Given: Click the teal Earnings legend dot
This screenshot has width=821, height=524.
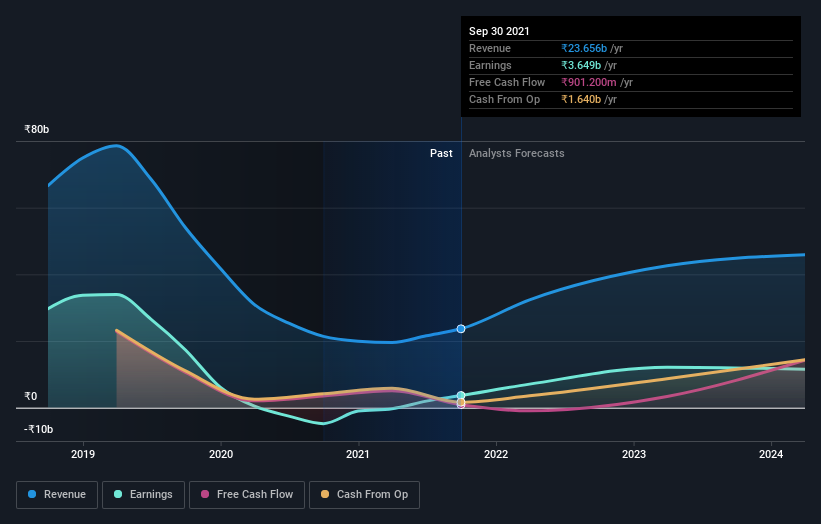Looking at the screenshot, I should [x=118, y=494].
